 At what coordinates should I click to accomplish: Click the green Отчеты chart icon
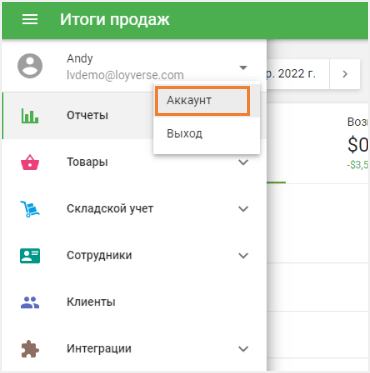pyautogui.click(x=30, y=115)
